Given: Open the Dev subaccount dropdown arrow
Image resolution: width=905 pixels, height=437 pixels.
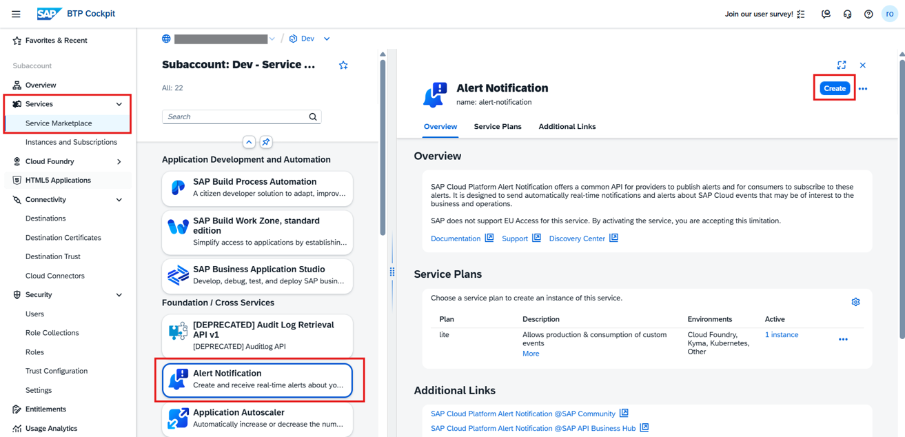Looking at the screenshot, I should point(327,39).
